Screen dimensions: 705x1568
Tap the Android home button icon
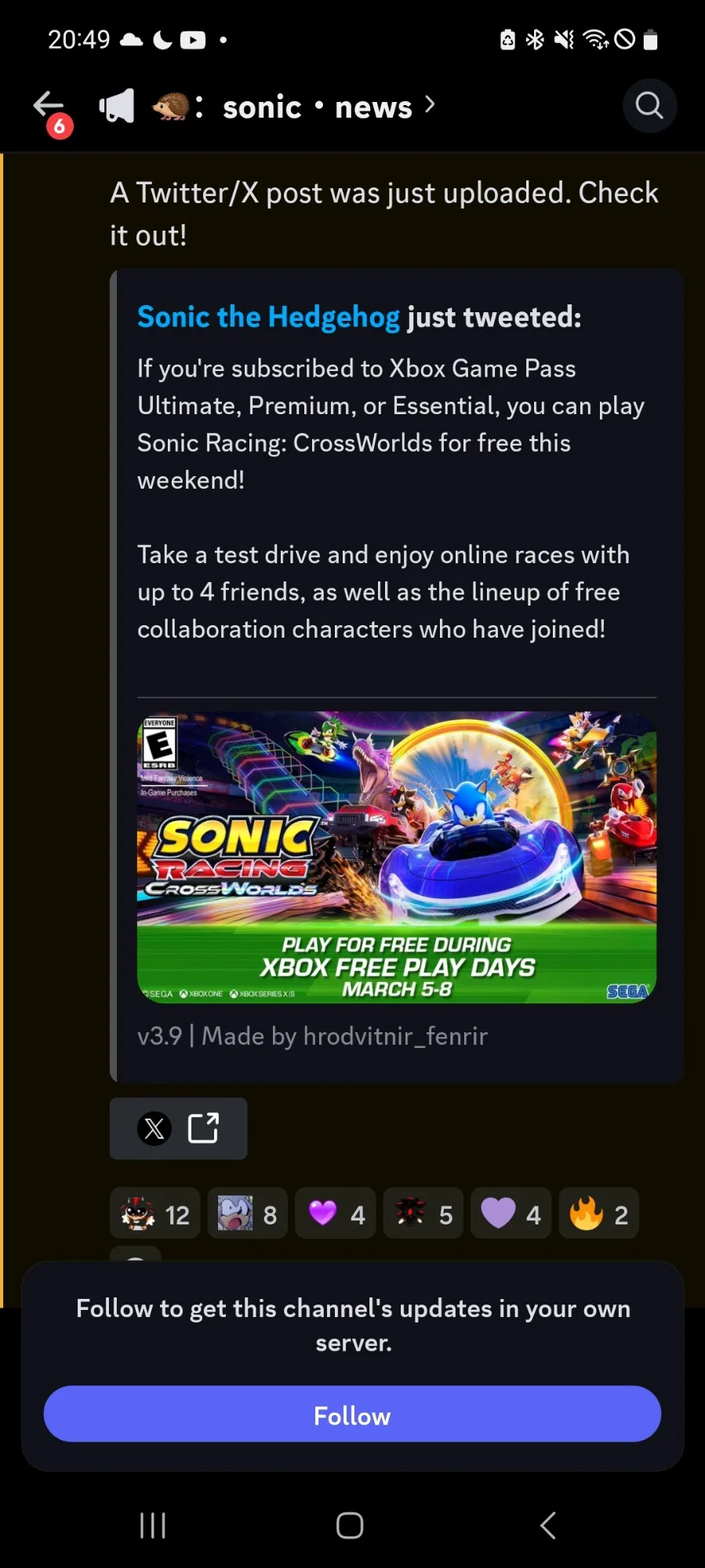coord(350,1526)
